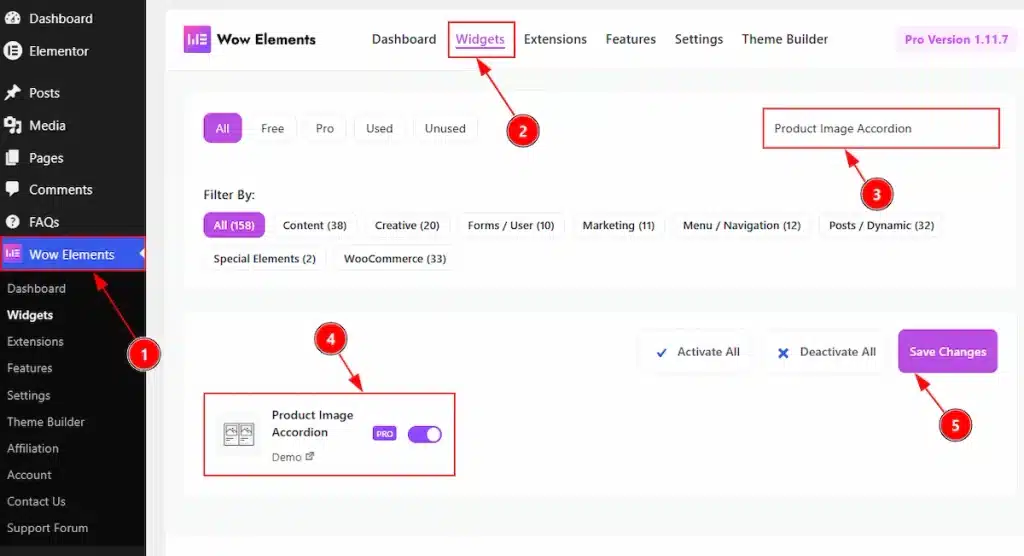Viewport: 1024px width, 556px height.
Task: Select the Pro widget filter
Action: tap(325, 128)
